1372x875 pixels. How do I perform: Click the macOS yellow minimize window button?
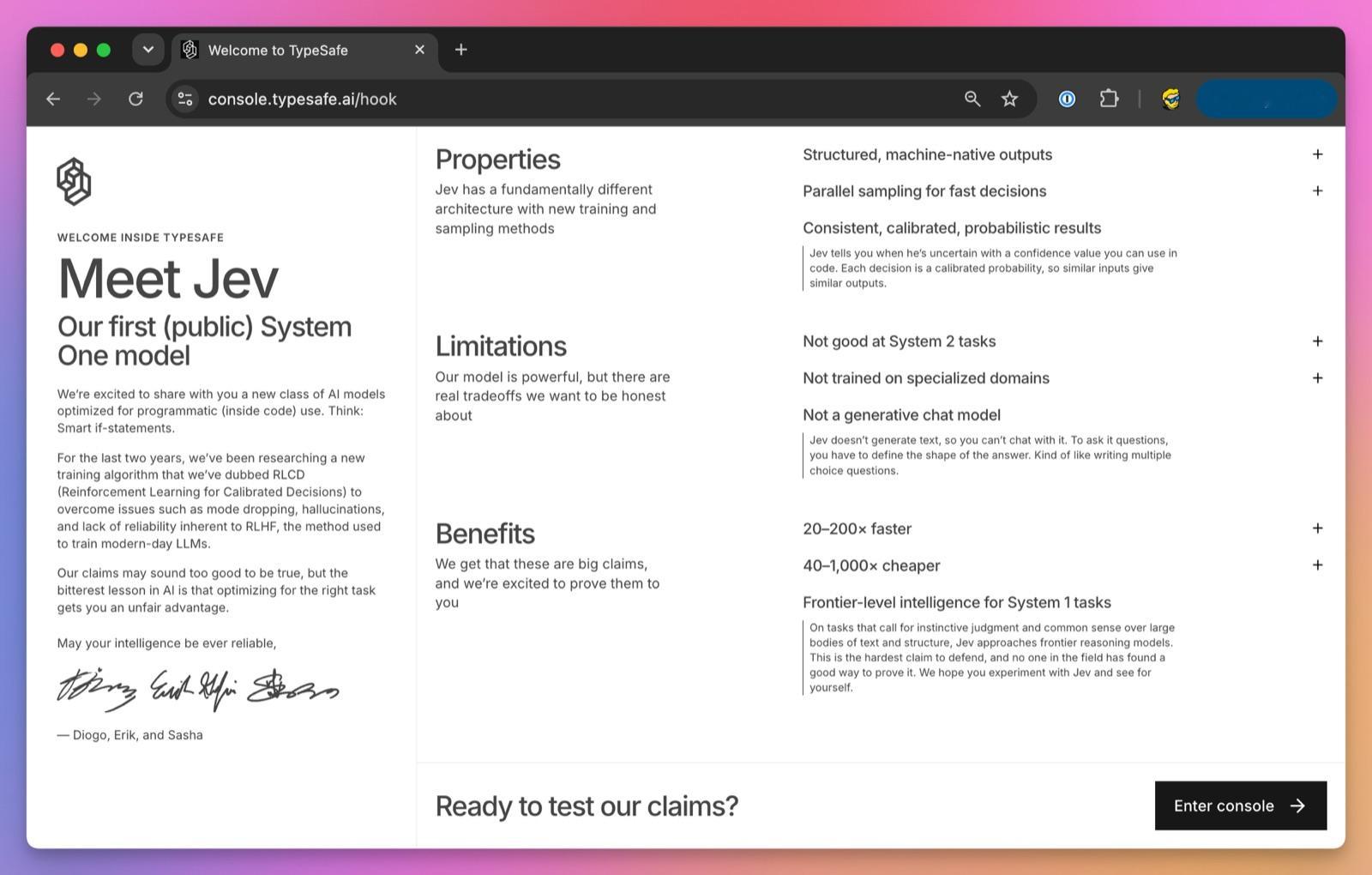click(81, 50)
